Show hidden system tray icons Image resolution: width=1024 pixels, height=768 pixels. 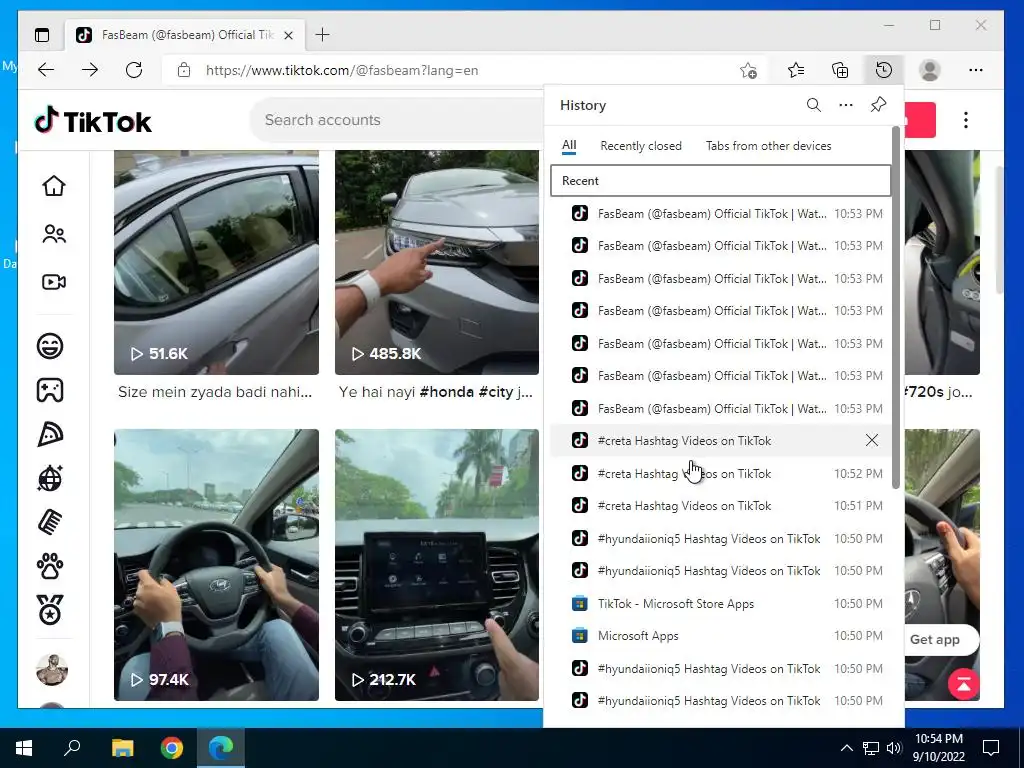pos(846,748)
